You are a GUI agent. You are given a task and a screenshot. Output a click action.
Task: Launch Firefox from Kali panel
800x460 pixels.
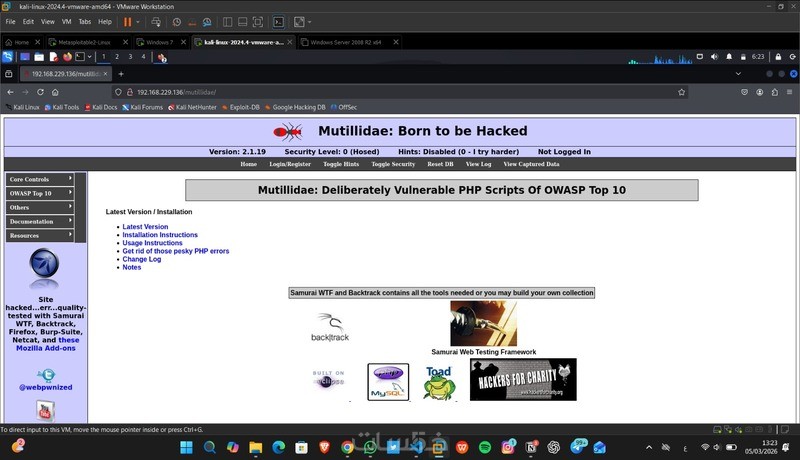tap(67, 57)
